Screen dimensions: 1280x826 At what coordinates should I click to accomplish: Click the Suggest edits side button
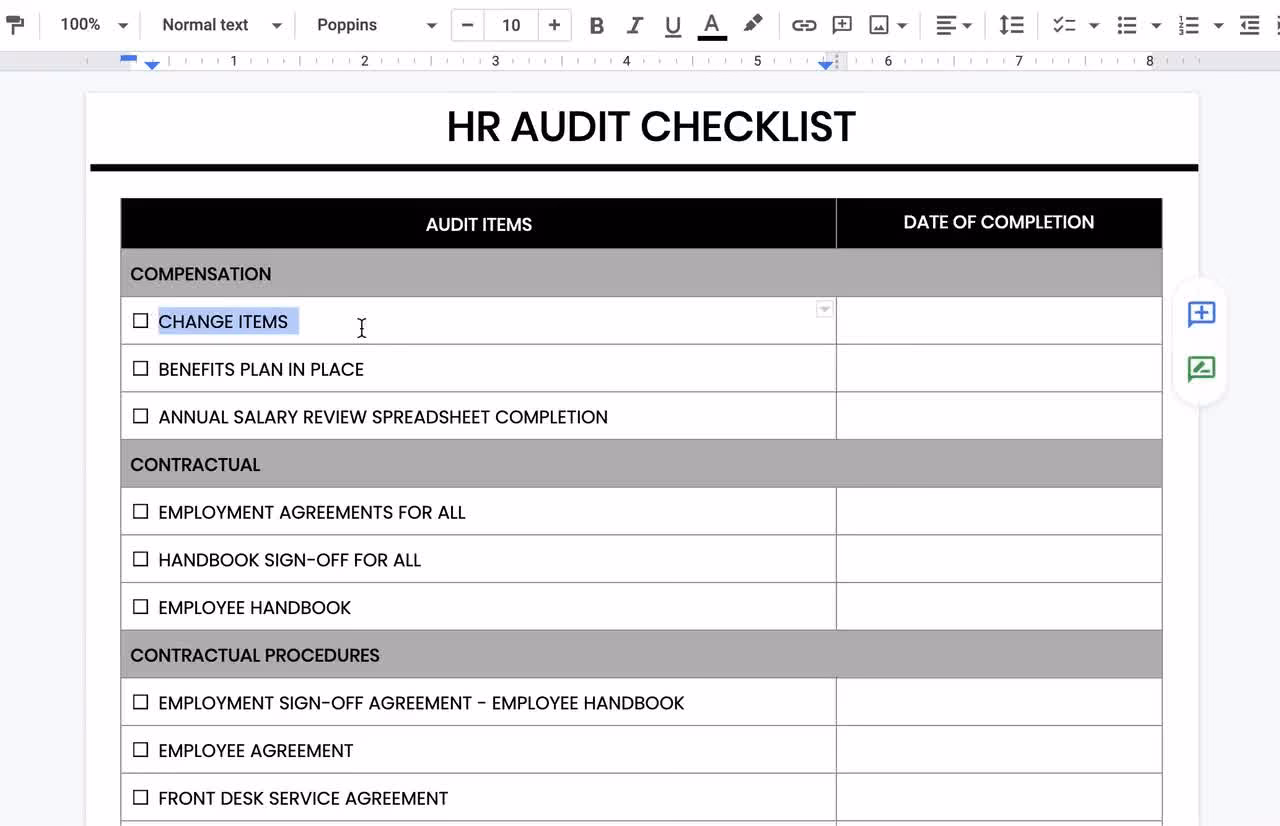(1201, 369)
